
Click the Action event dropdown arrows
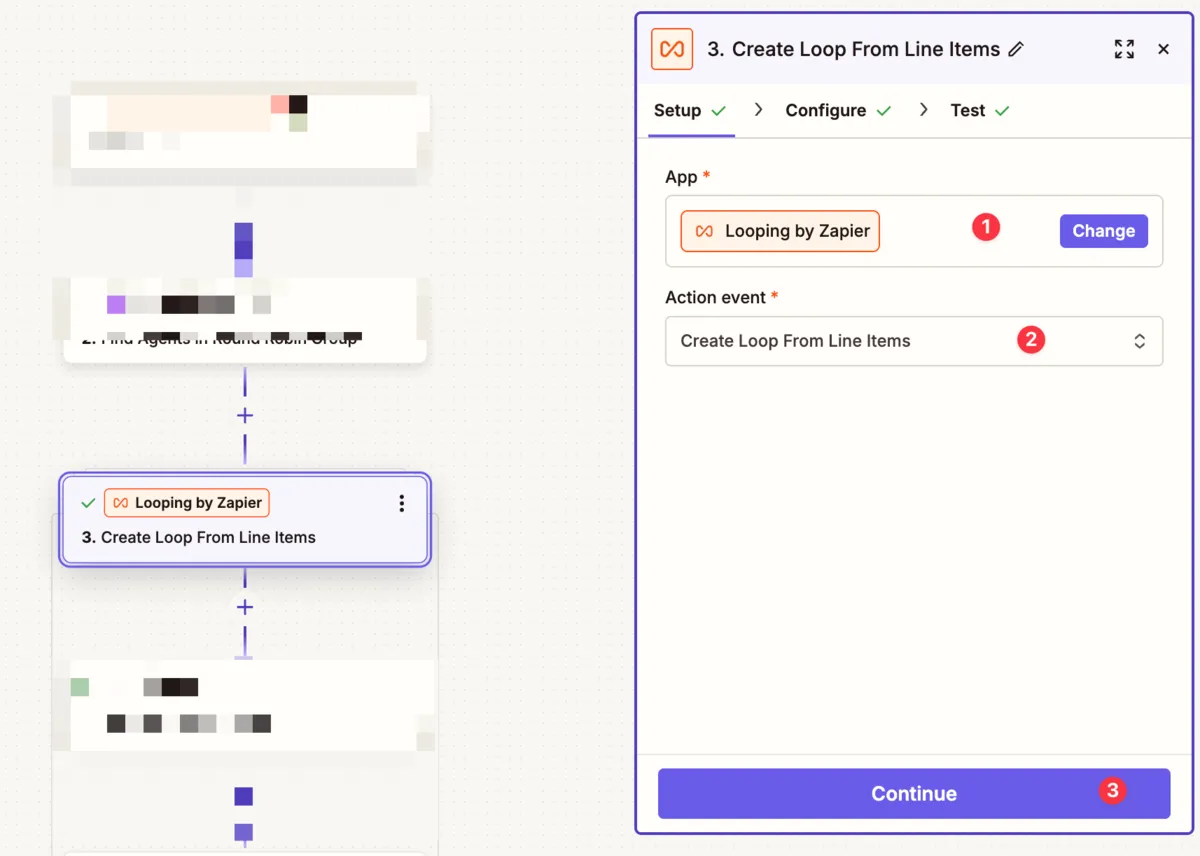1139,341
